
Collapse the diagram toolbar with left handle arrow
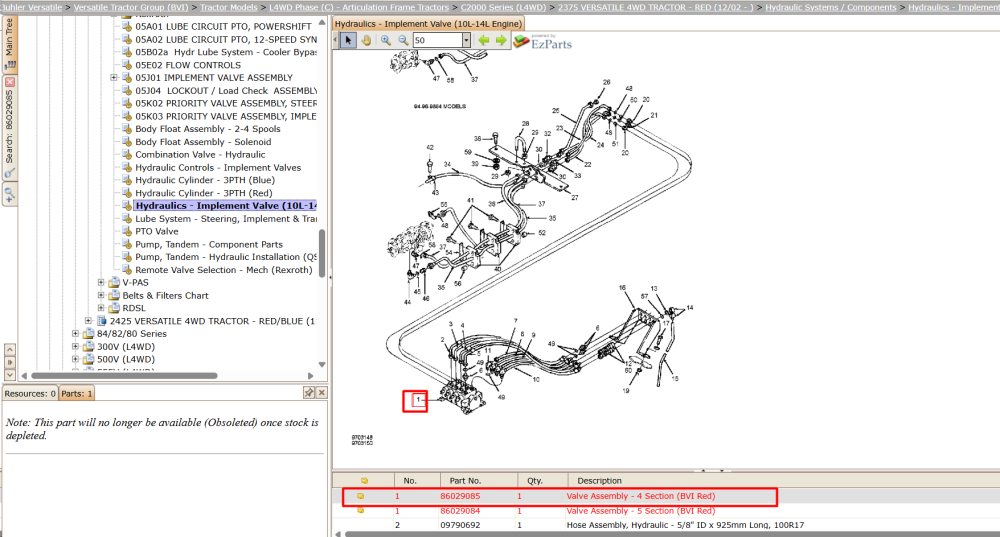coord(335,40)
